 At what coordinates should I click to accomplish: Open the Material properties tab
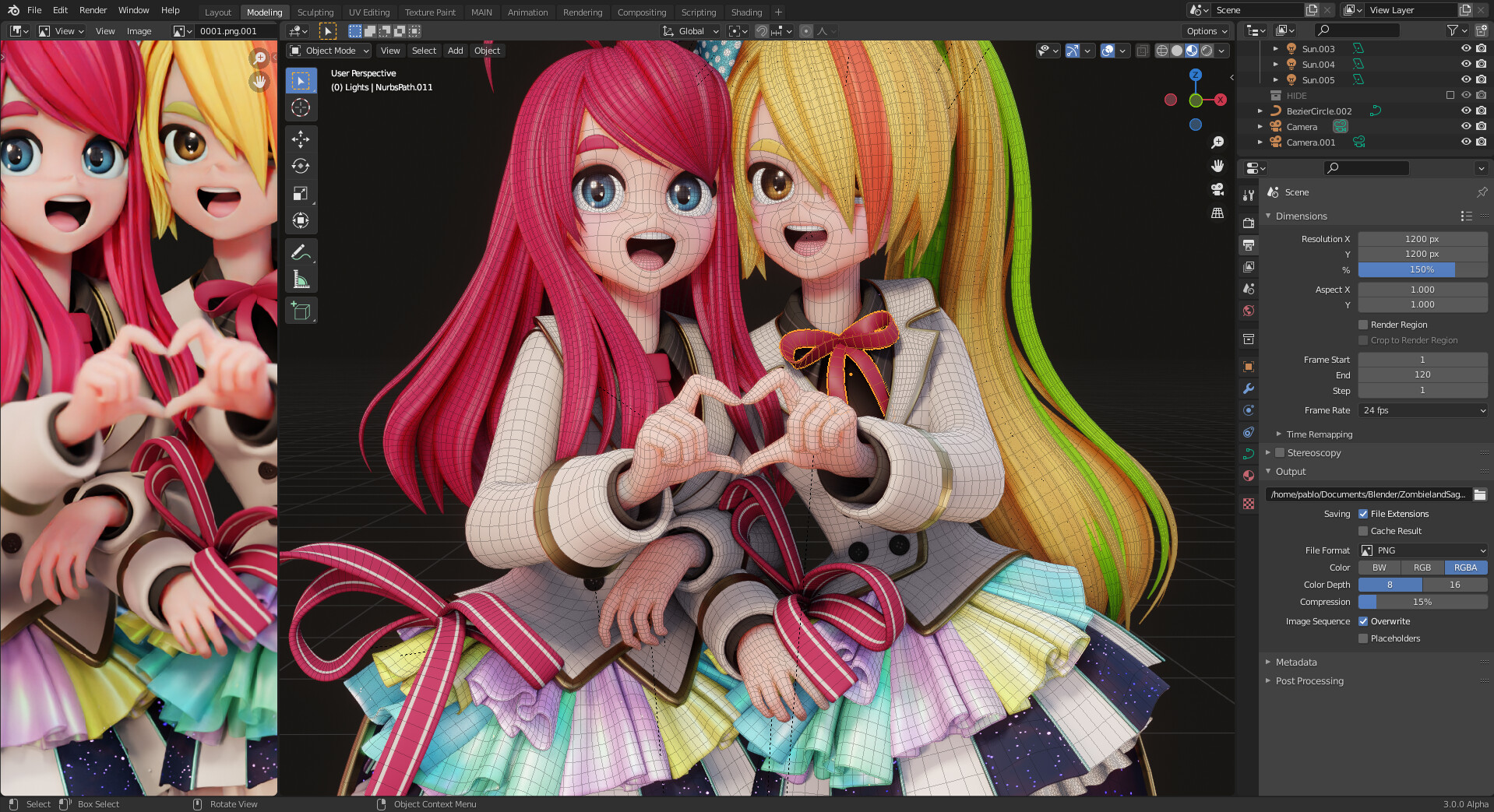click(x=1249, y=476)
